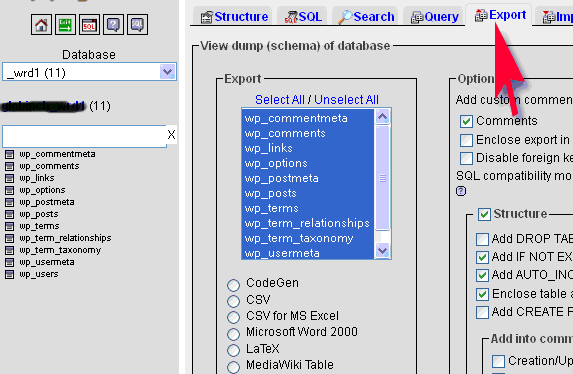The width and height of the screenshot is (573, 374).
Task: Open wp_options table in sidebar
Action: [x=42, y=190]
